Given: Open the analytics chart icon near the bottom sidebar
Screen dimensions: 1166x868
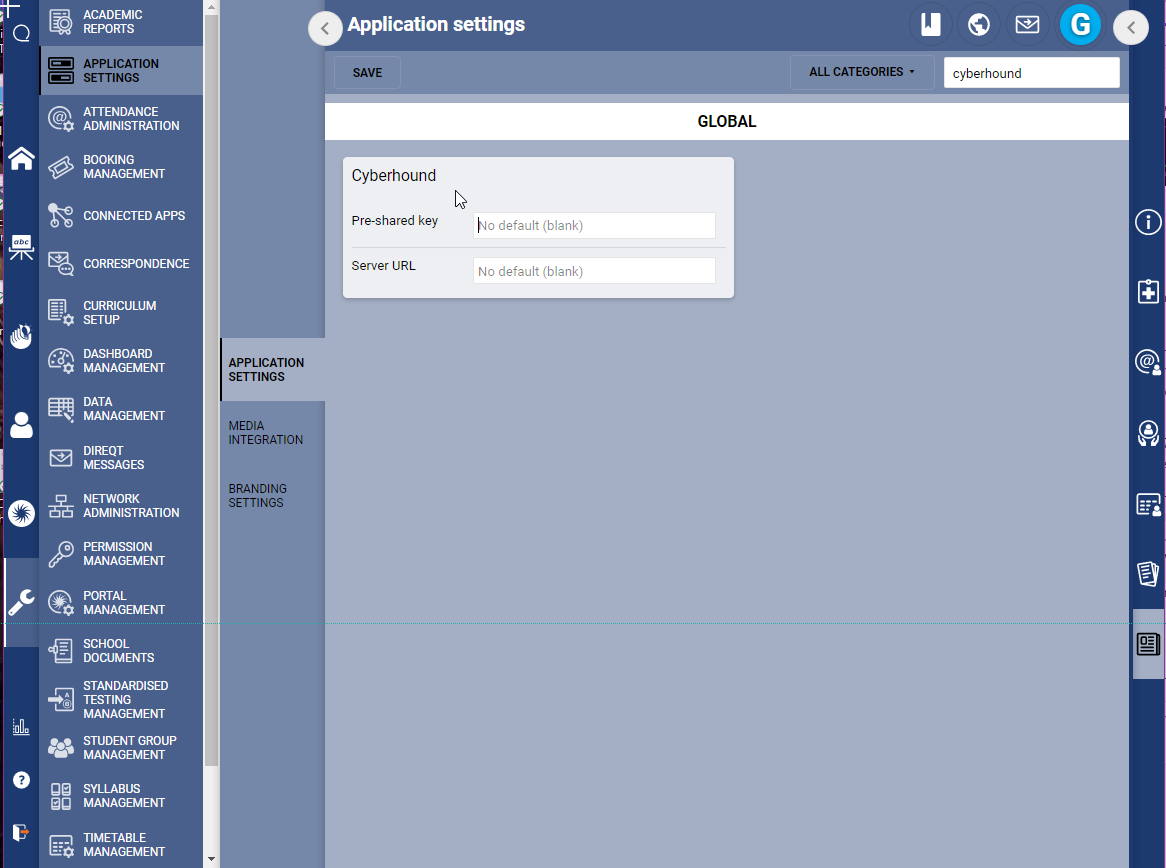Looking at the screenshot, I should [21, 726].
